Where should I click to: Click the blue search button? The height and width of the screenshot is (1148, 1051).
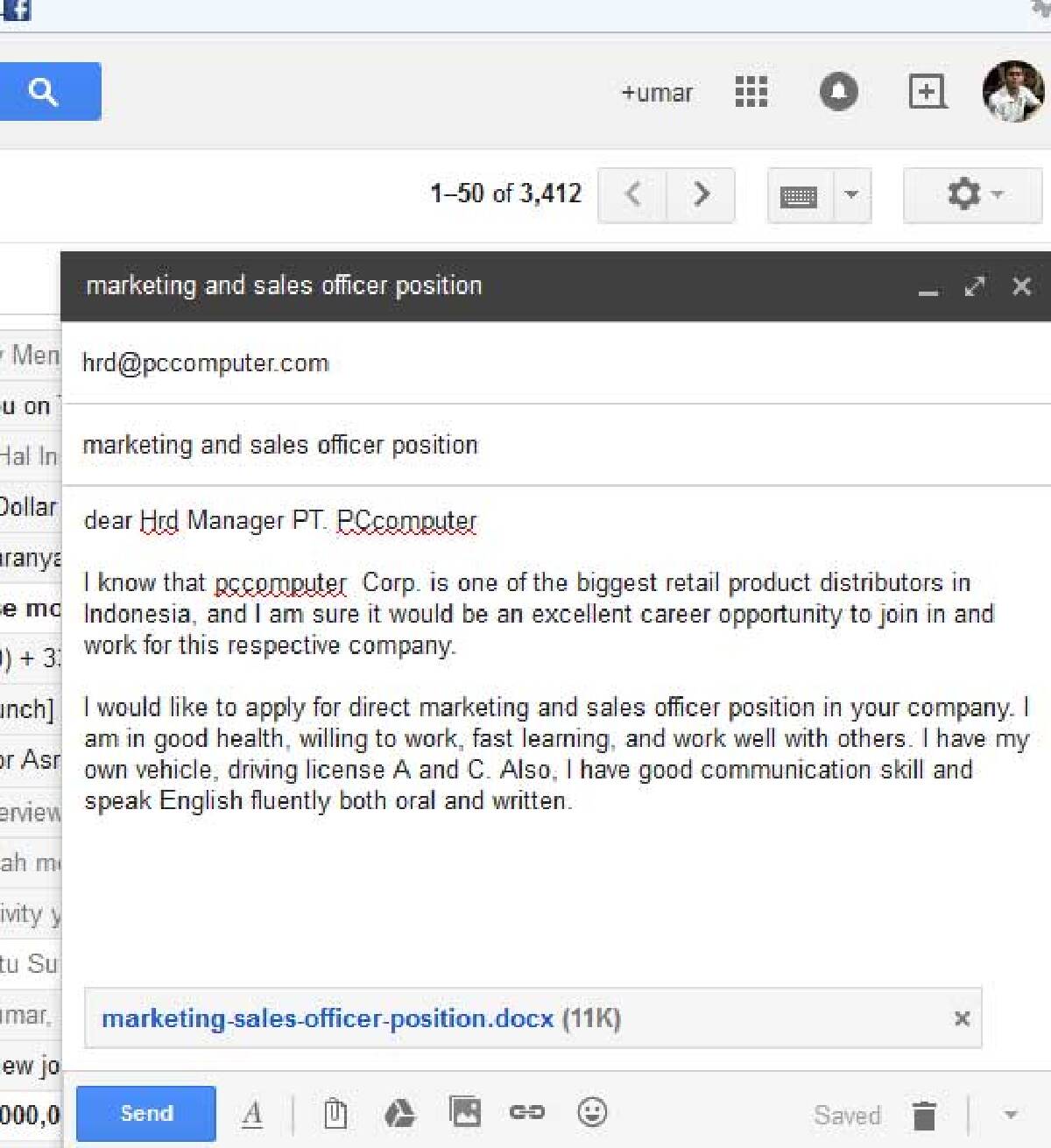click(50, 91)
